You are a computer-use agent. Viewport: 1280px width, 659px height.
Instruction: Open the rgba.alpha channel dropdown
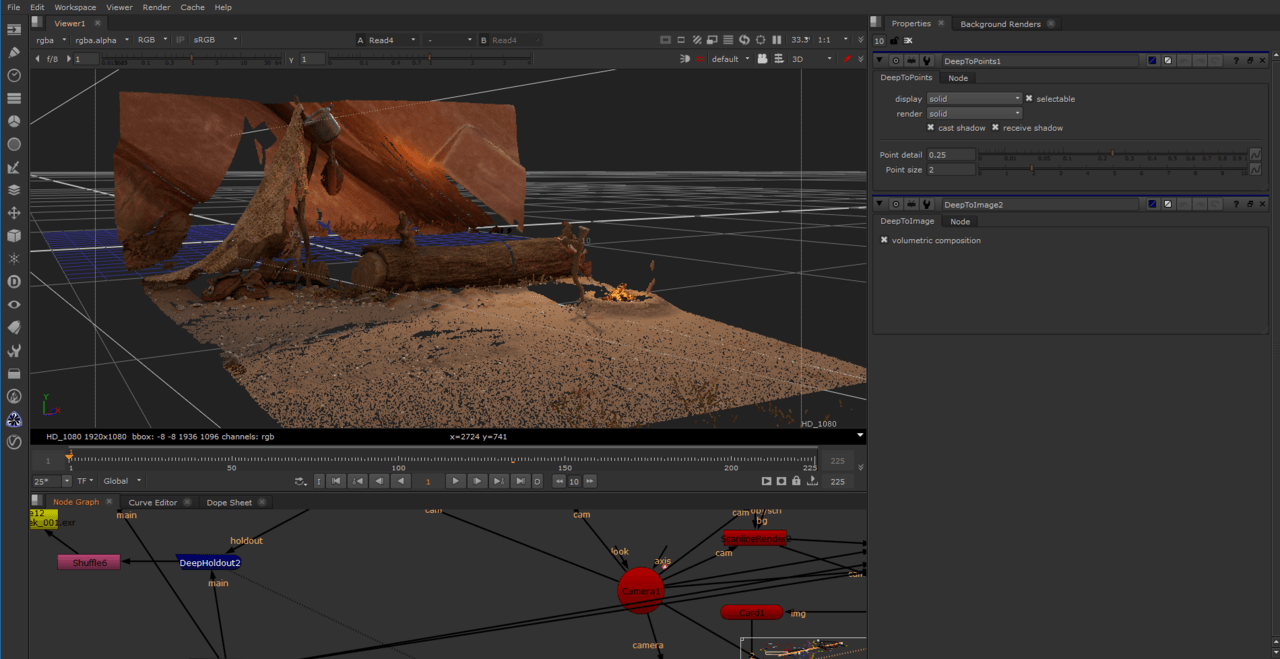[101, 40]
